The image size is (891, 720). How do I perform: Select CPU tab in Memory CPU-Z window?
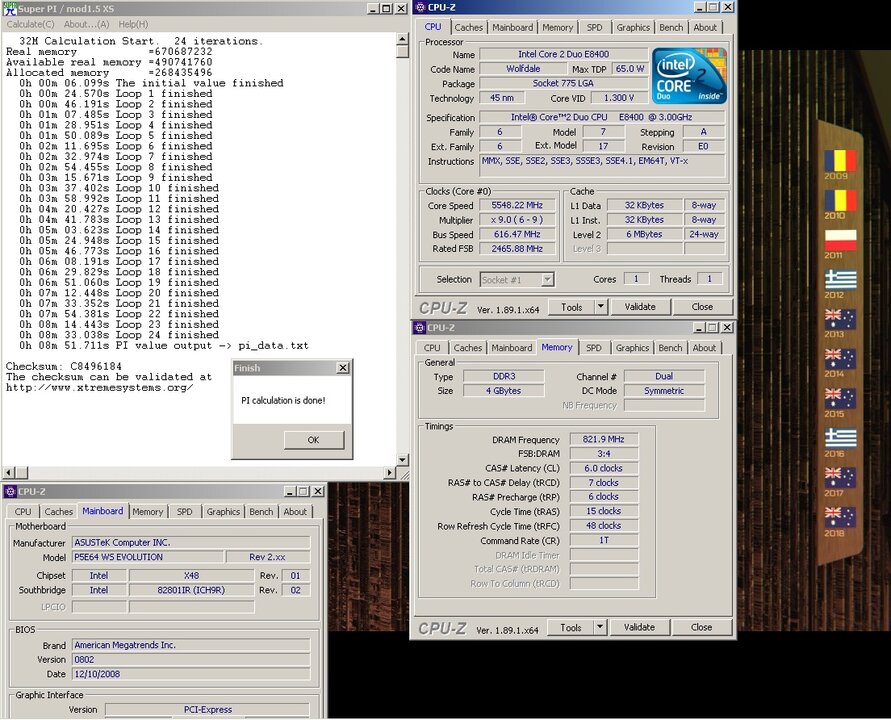coord(432,348)
